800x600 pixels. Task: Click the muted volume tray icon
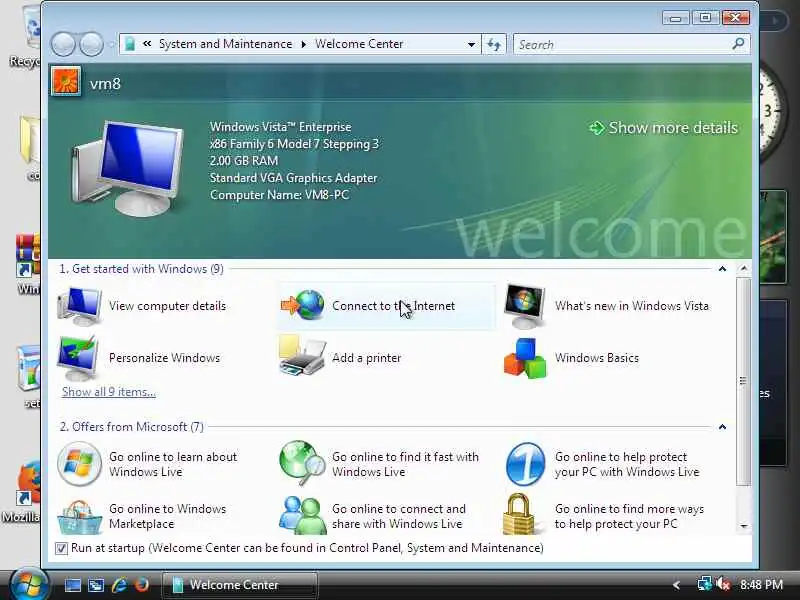(723, 584)
